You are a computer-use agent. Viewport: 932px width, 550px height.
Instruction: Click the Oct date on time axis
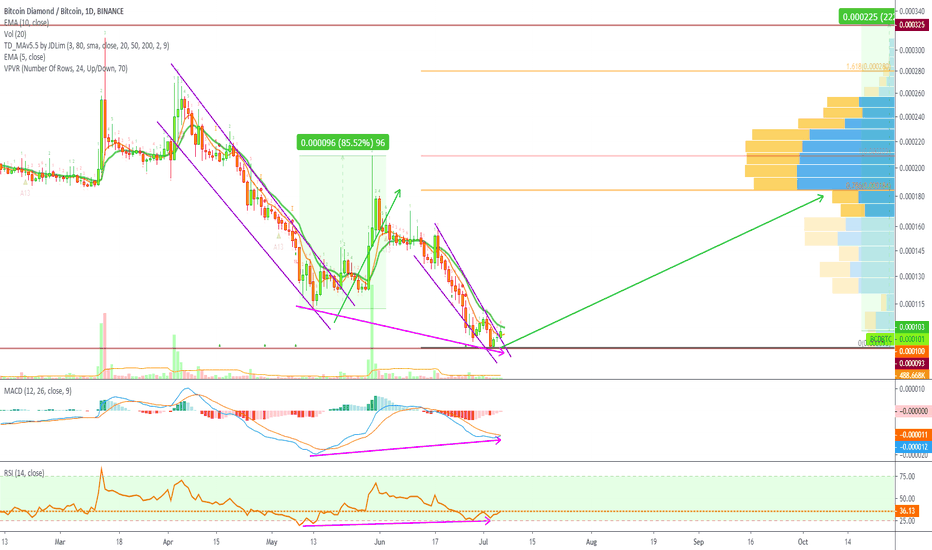click(x=803, y=542)
